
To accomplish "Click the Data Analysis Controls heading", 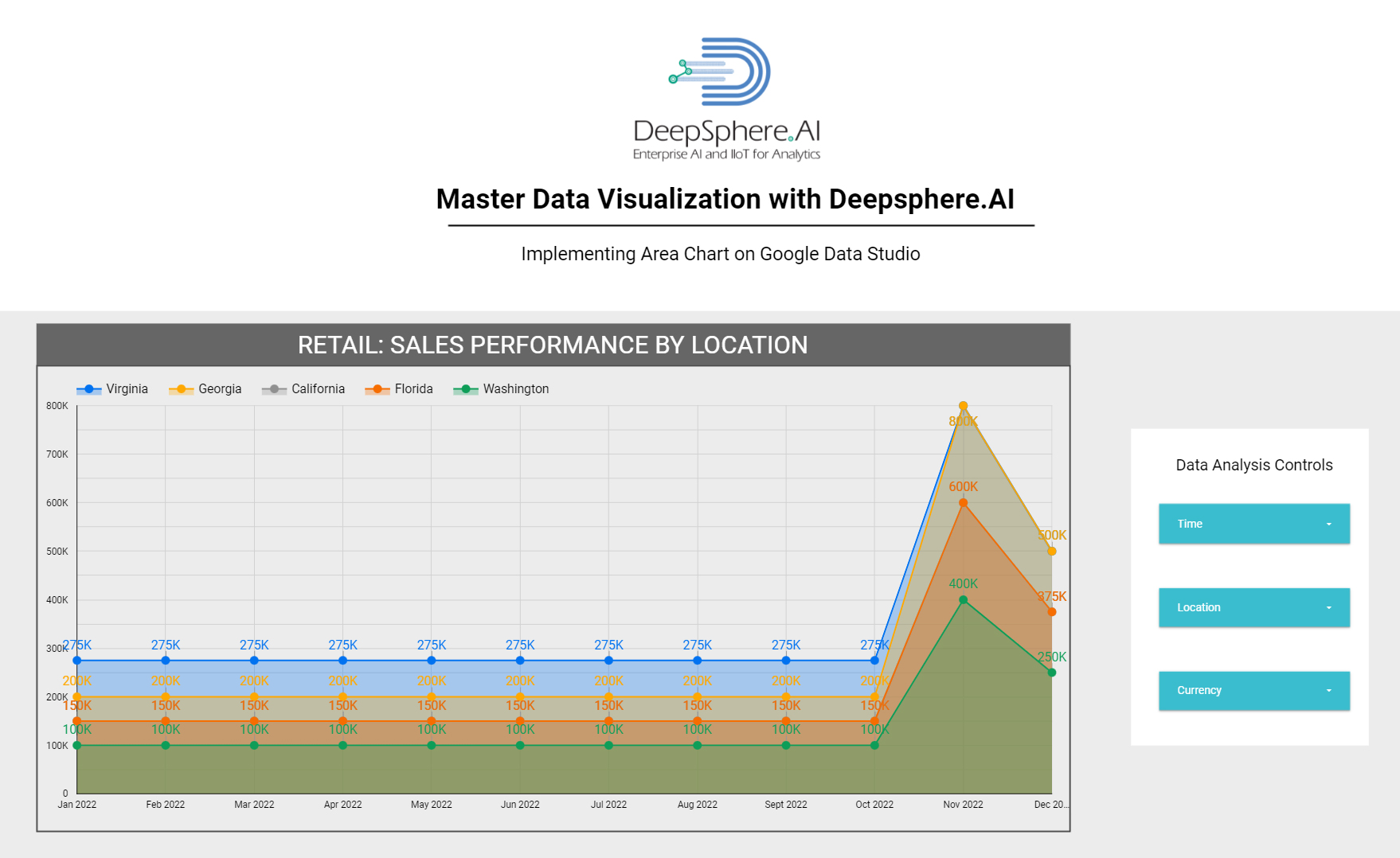I will (x=1253, y=465).
